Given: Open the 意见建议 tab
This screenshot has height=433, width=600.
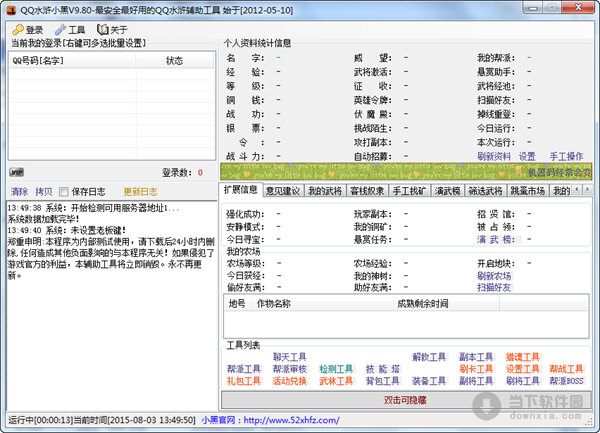Looking at the screenshot, I should click(283, 190).
